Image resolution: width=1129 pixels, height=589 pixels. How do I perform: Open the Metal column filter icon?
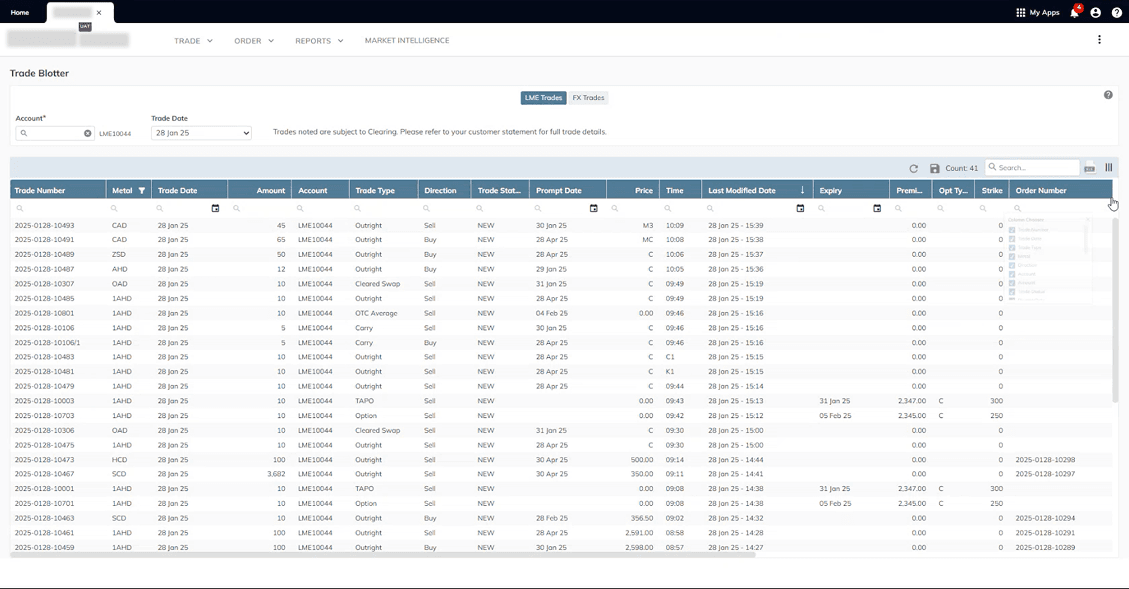coord(140,190)
